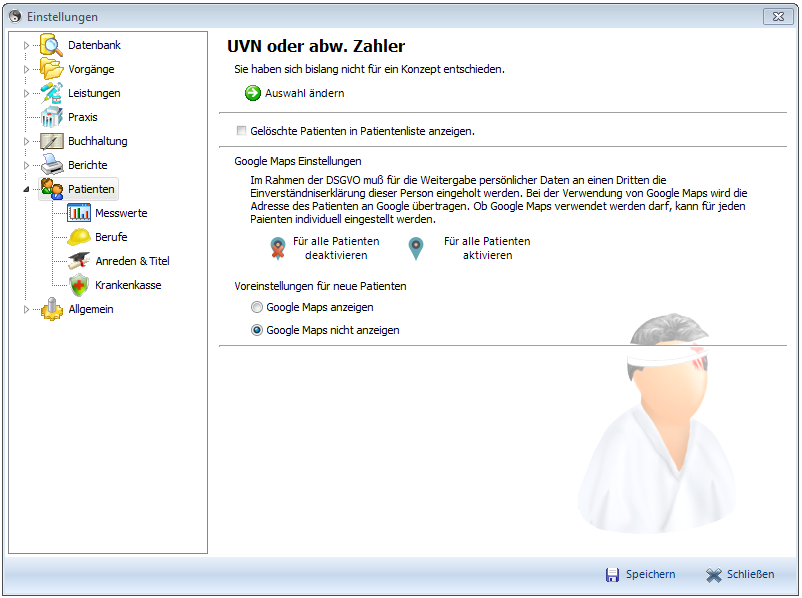This screenshot has width=802, height=598.
Task: Click the green arrow icon beside Auswahl ändern
Action: [x=253, y=93]
